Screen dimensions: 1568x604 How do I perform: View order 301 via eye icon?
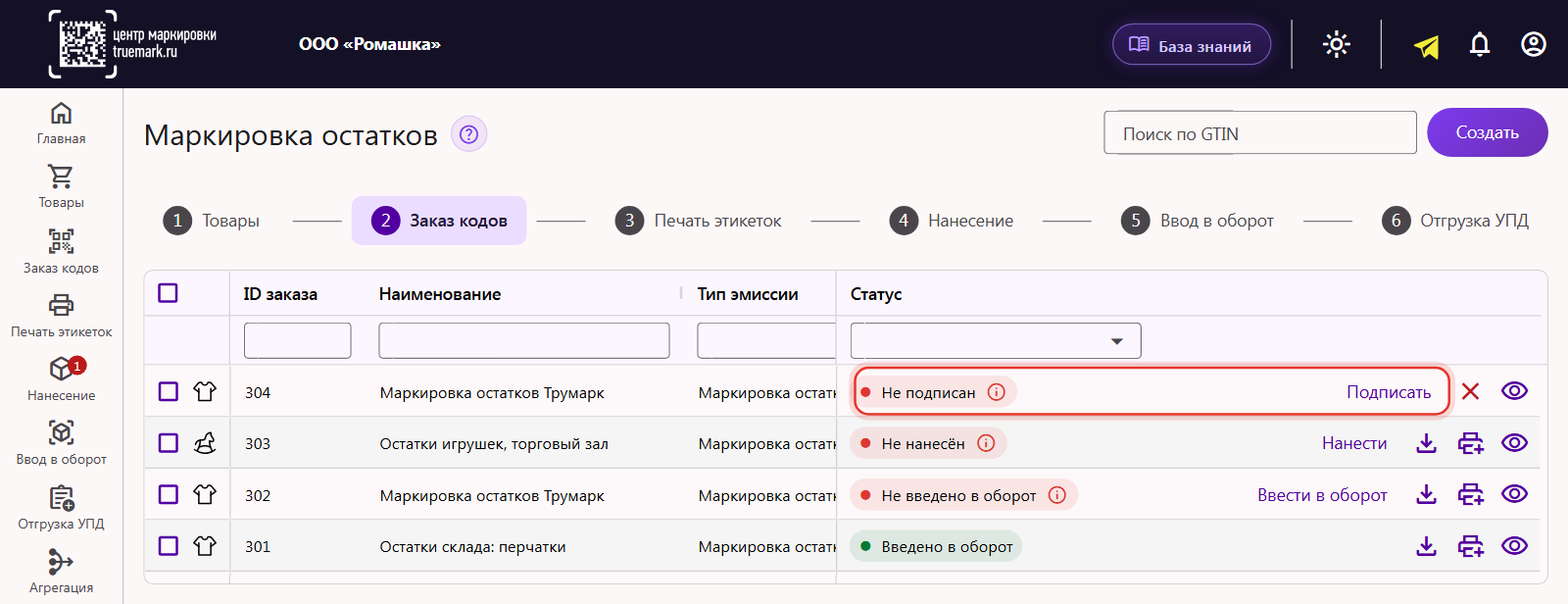click(x=1514, y=546)
